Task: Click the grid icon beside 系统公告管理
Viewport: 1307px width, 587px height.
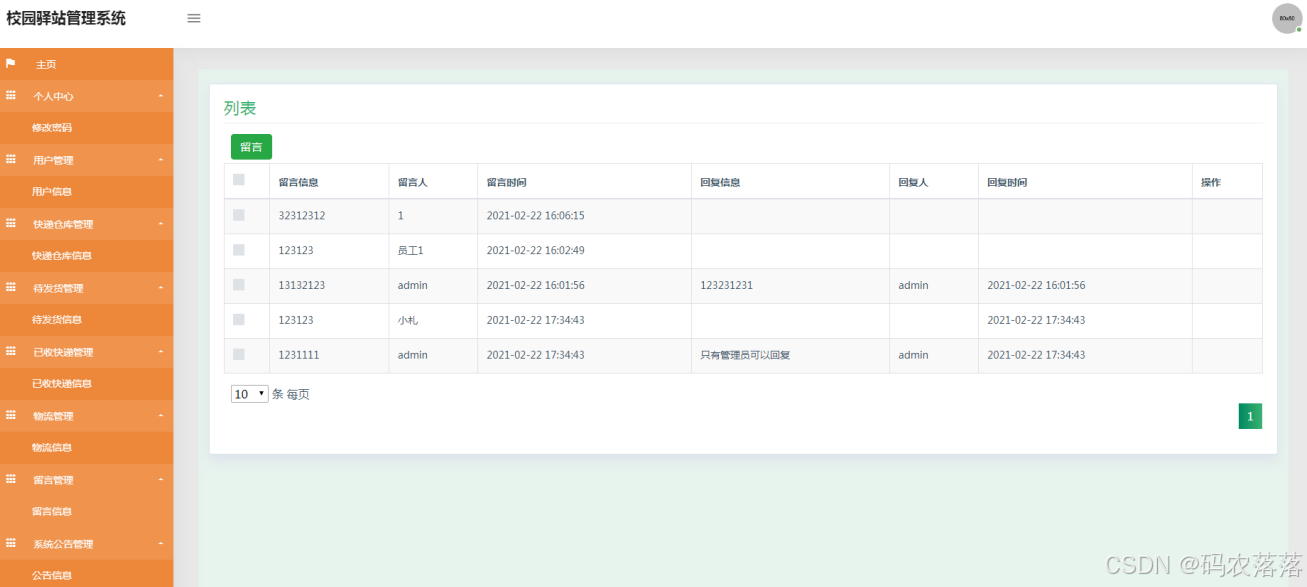Action: [11, 543]
